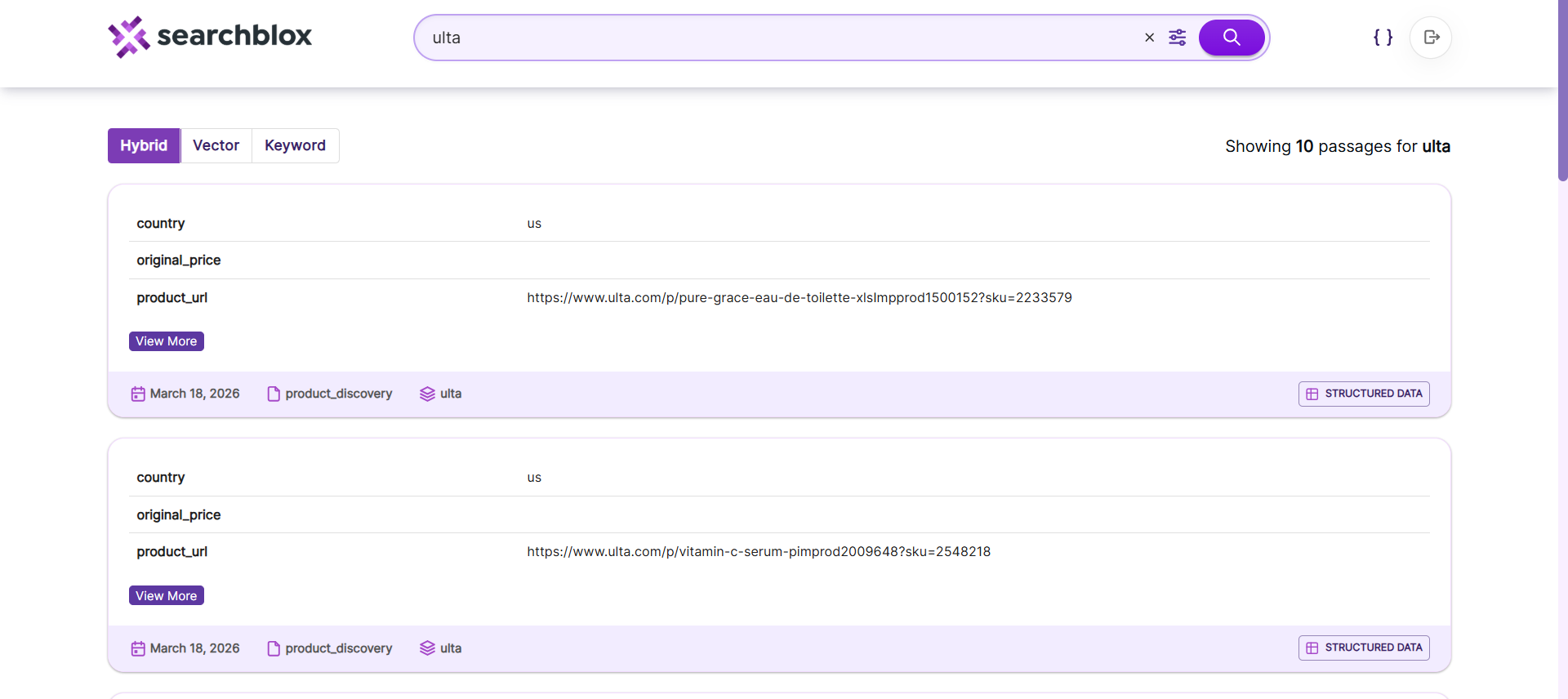Click original_price label in the first result
This screenshot has width=1568, height=699.
pyautogui.click(x=179, y=260)
